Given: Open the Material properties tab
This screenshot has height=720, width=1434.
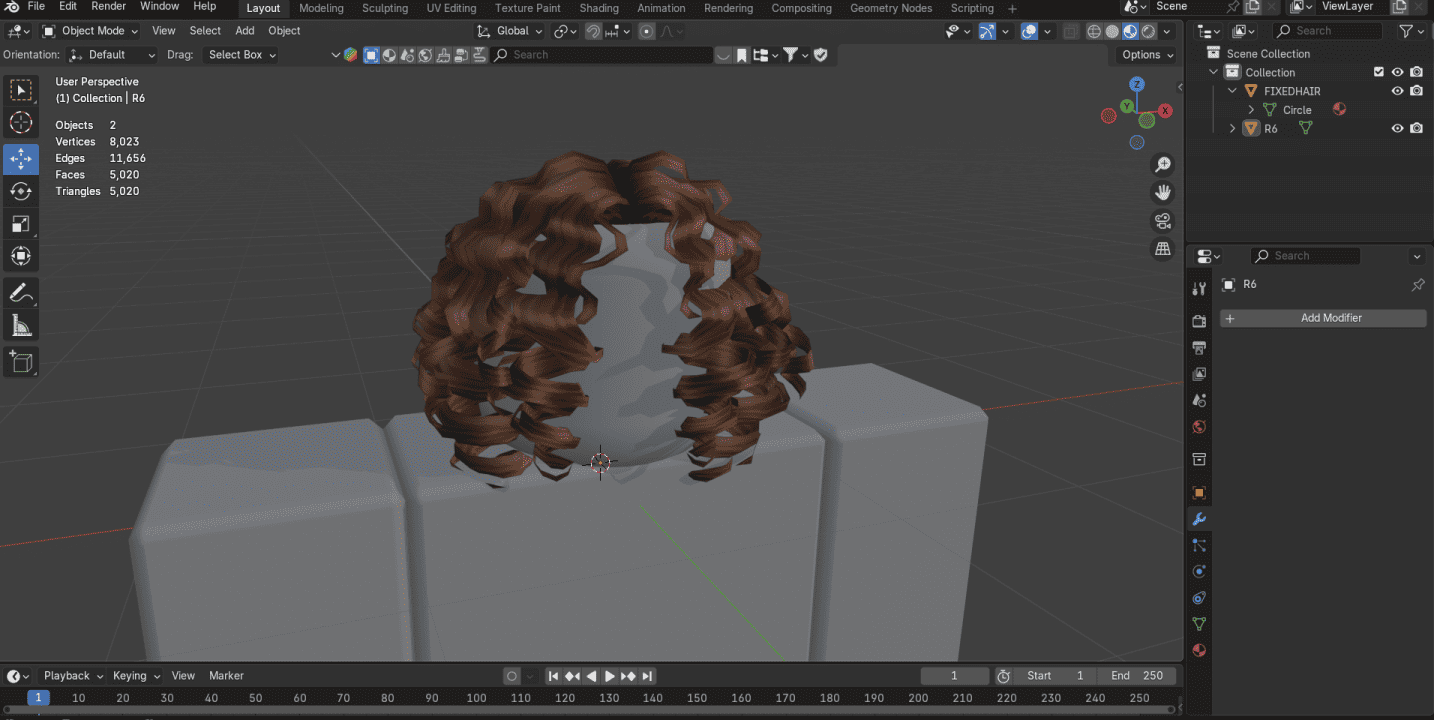Looking at the screenshot, I should click(x=1199, y=650).
